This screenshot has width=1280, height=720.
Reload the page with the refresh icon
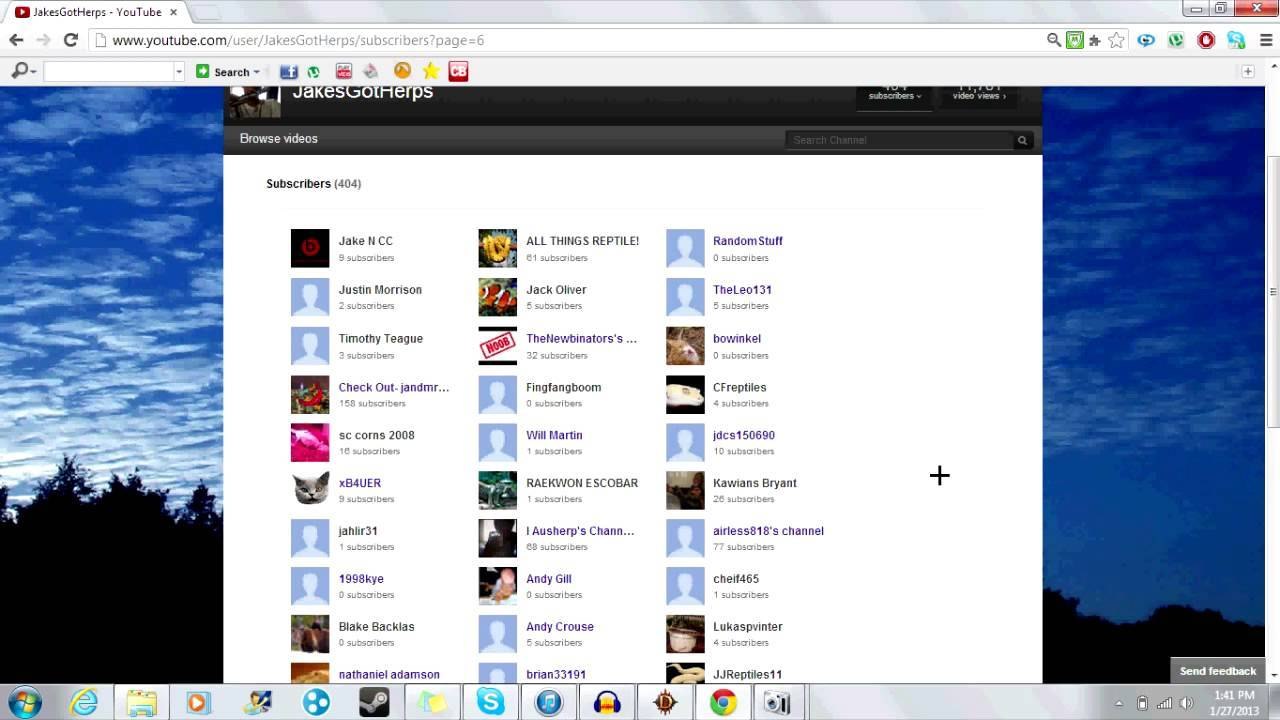click(x=70, y=40)
